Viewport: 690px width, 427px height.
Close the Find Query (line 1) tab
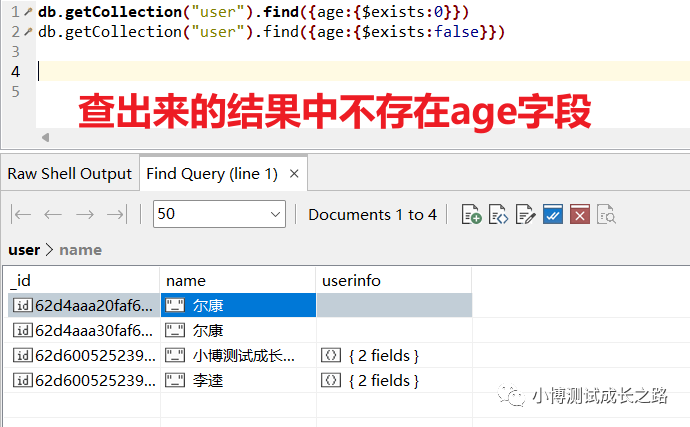pyautogui.click(x=294, y=173)
